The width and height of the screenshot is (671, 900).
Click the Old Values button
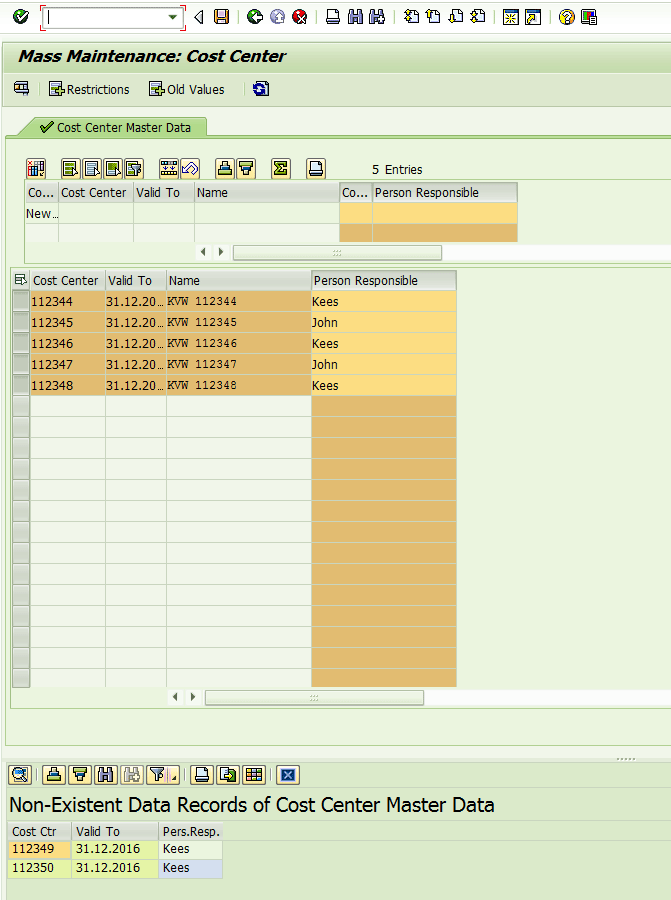(186, 89)
